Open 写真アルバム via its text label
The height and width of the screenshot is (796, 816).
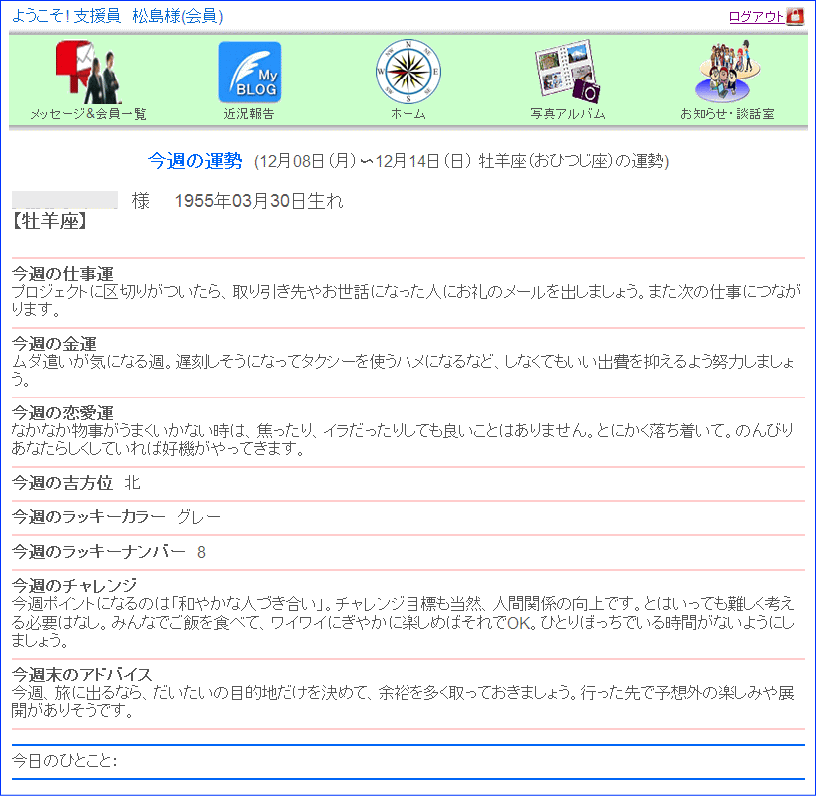567,114
